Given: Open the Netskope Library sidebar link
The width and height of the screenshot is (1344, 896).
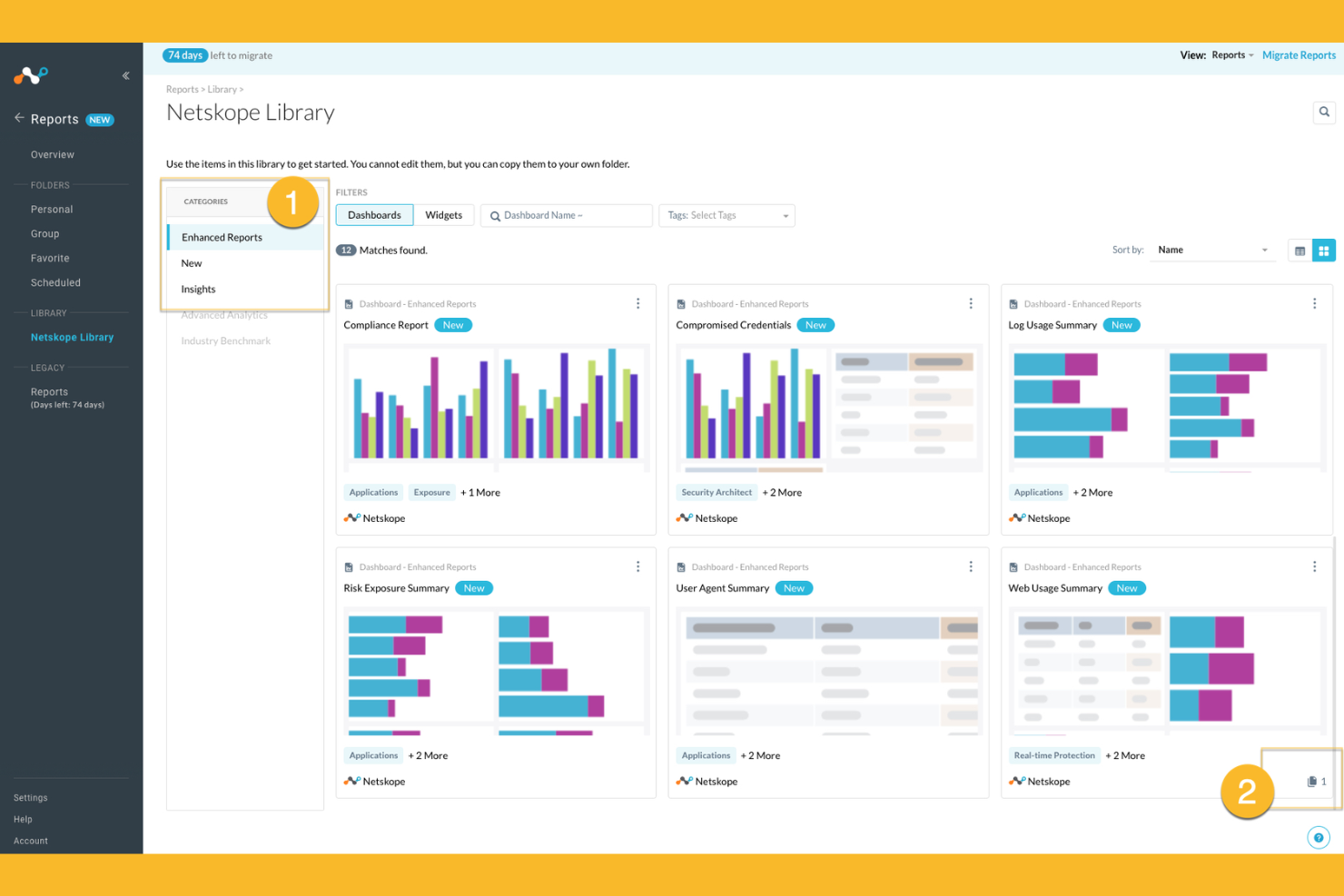Looking at the screenshot, I should click(x=72, y=337).
